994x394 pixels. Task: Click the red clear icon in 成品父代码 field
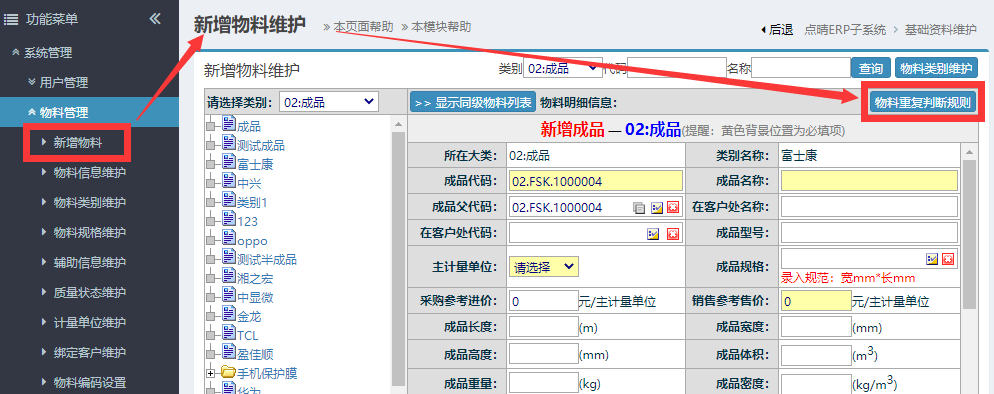(673, 207)
